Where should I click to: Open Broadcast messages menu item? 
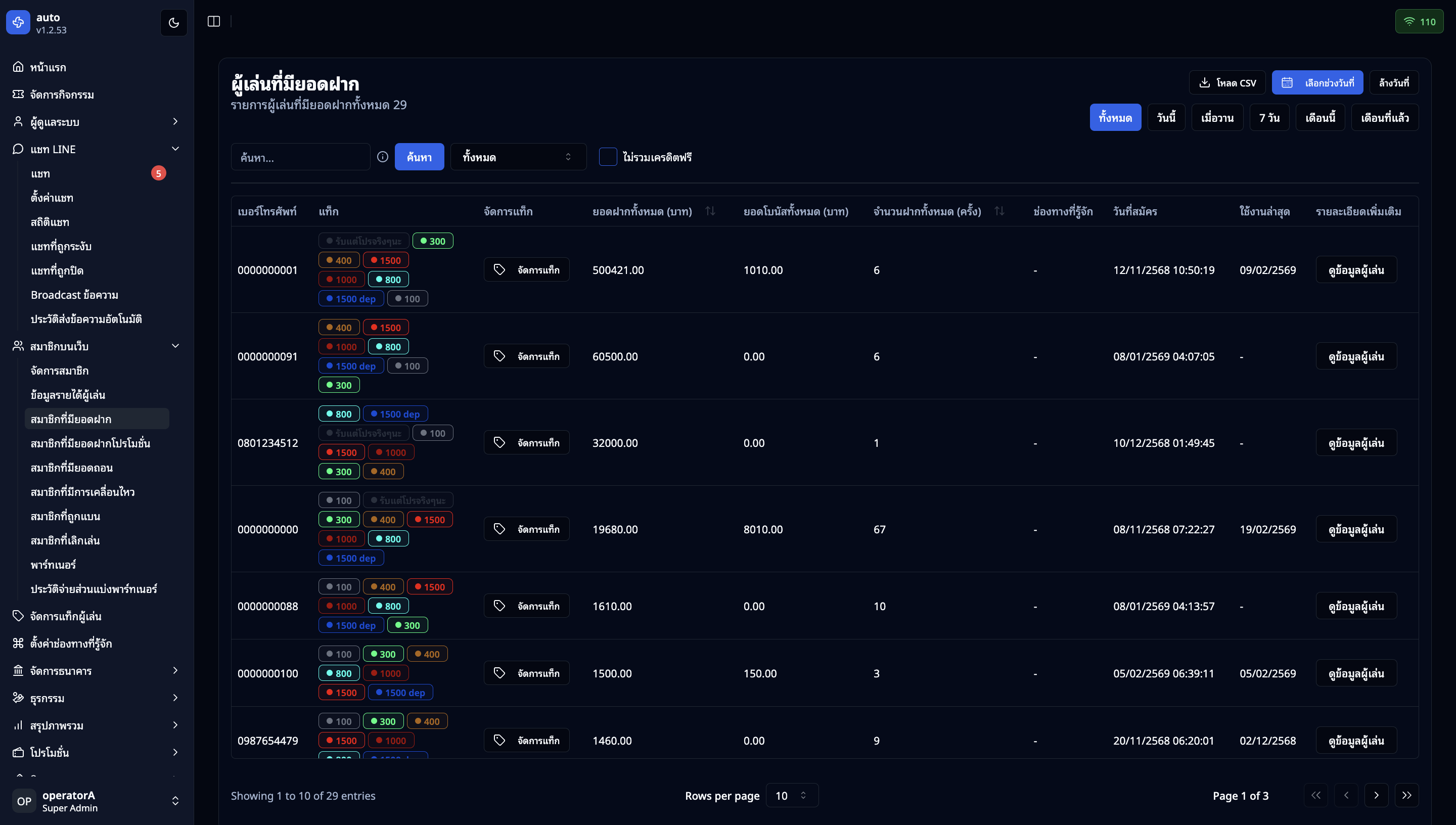click(75, 295)
